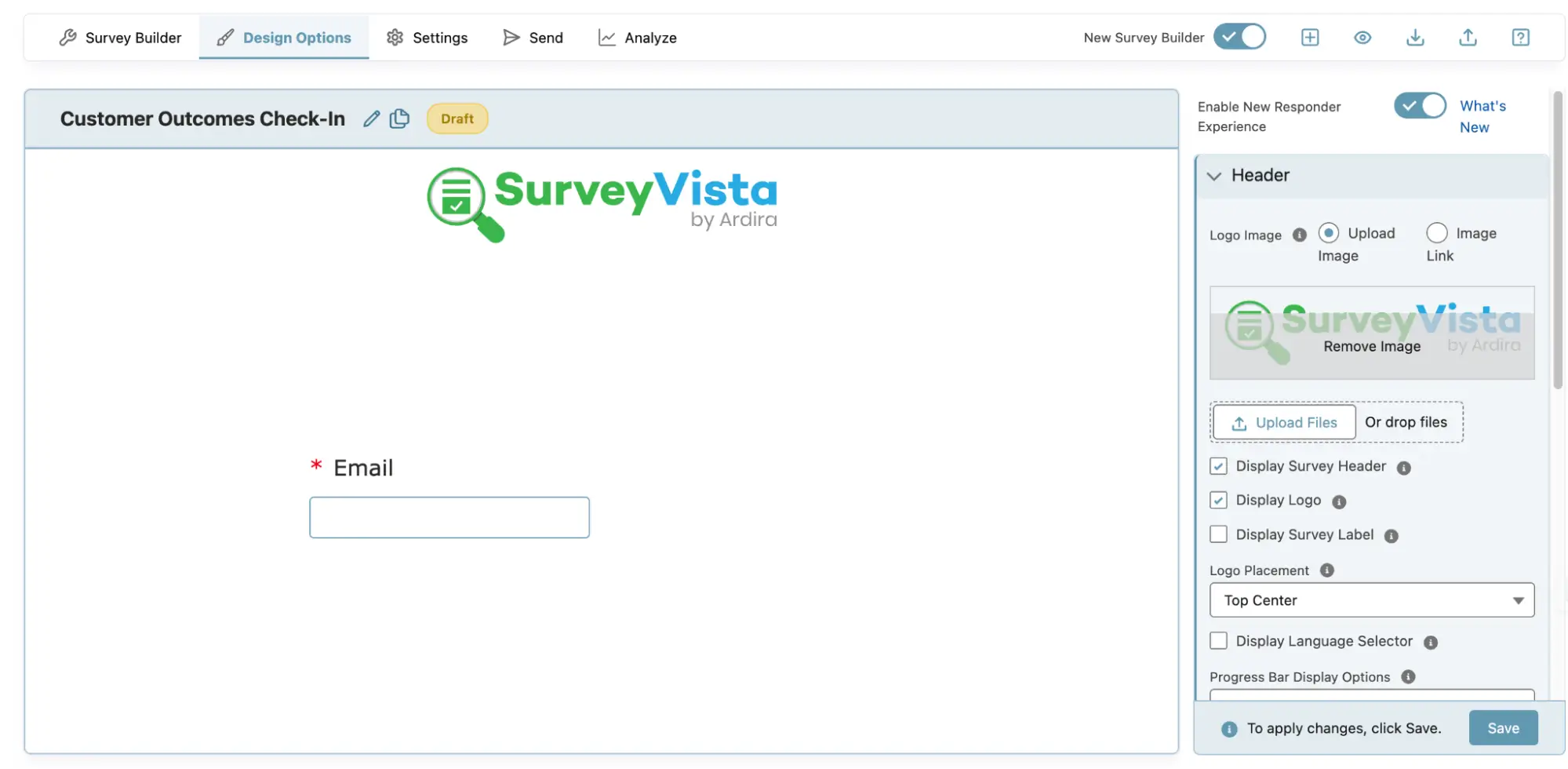Click the Save button
1568x769 pixels.
click(1503, 728)
